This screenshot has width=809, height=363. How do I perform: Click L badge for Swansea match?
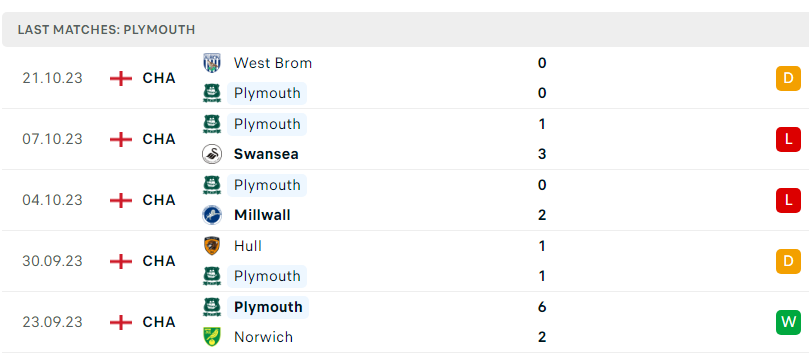(788, 139)
